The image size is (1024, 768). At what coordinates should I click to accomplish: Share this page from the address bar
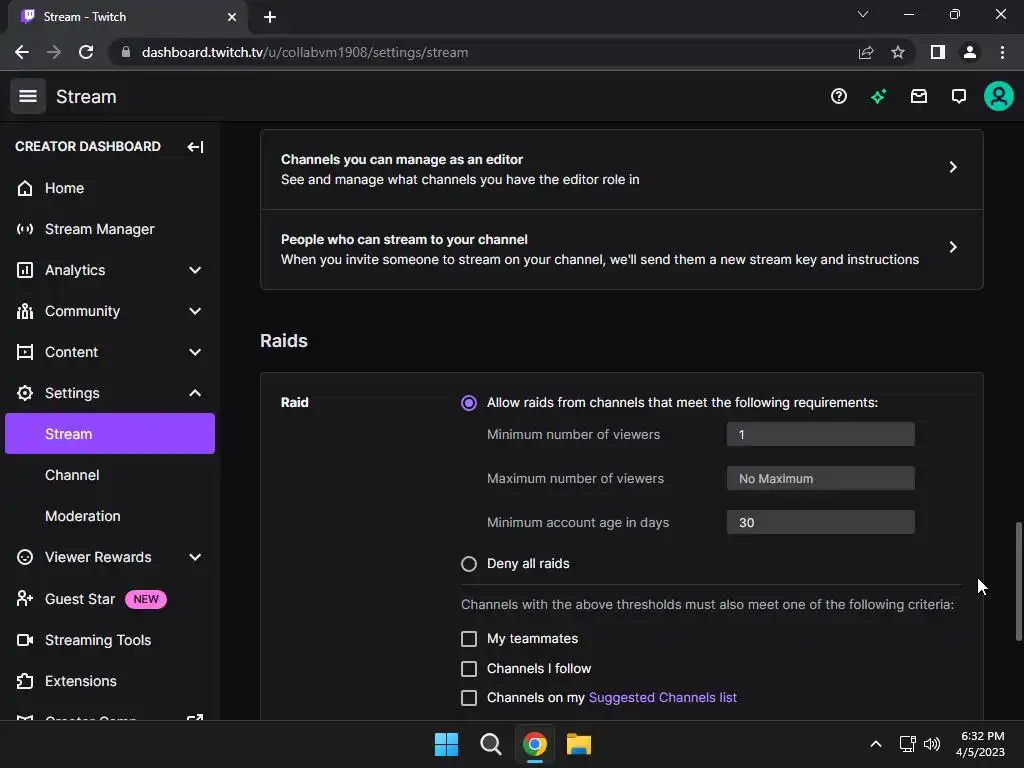tap(866, 52)
